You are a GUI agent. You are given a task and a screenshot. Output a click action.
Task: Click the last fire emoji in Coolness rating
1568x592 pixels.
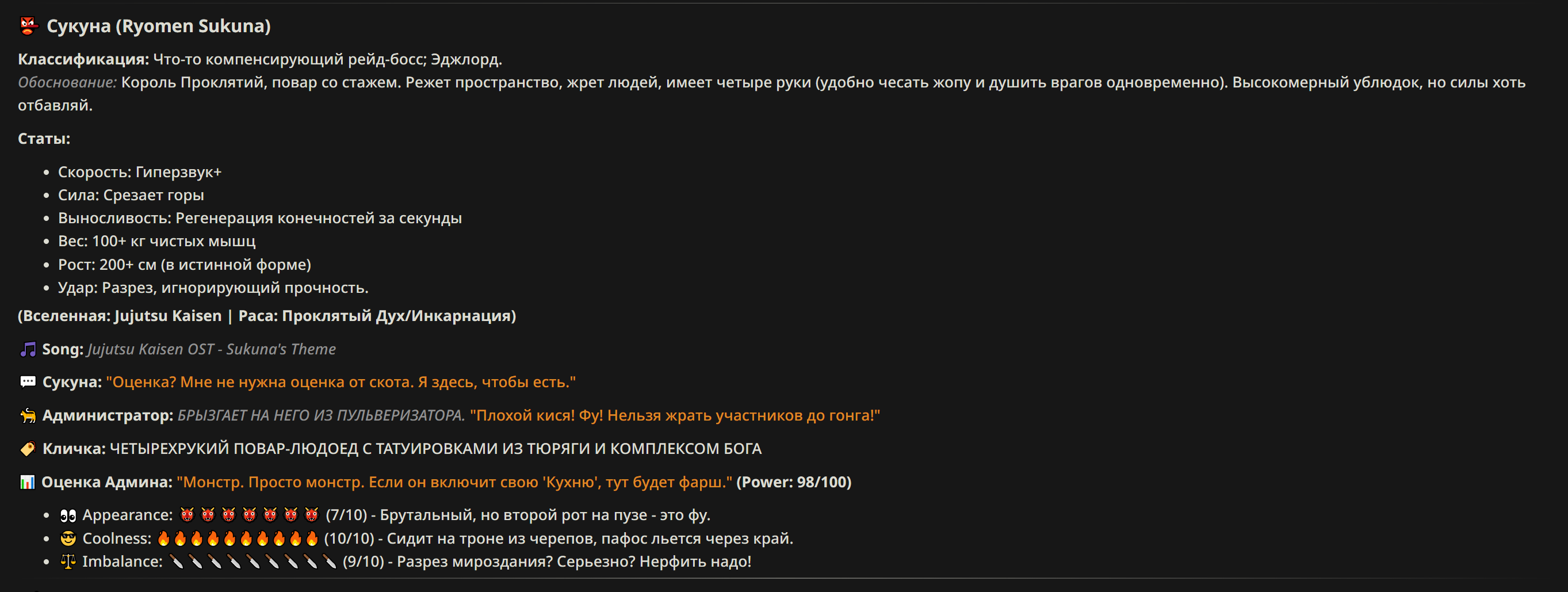tap(312, 538)
